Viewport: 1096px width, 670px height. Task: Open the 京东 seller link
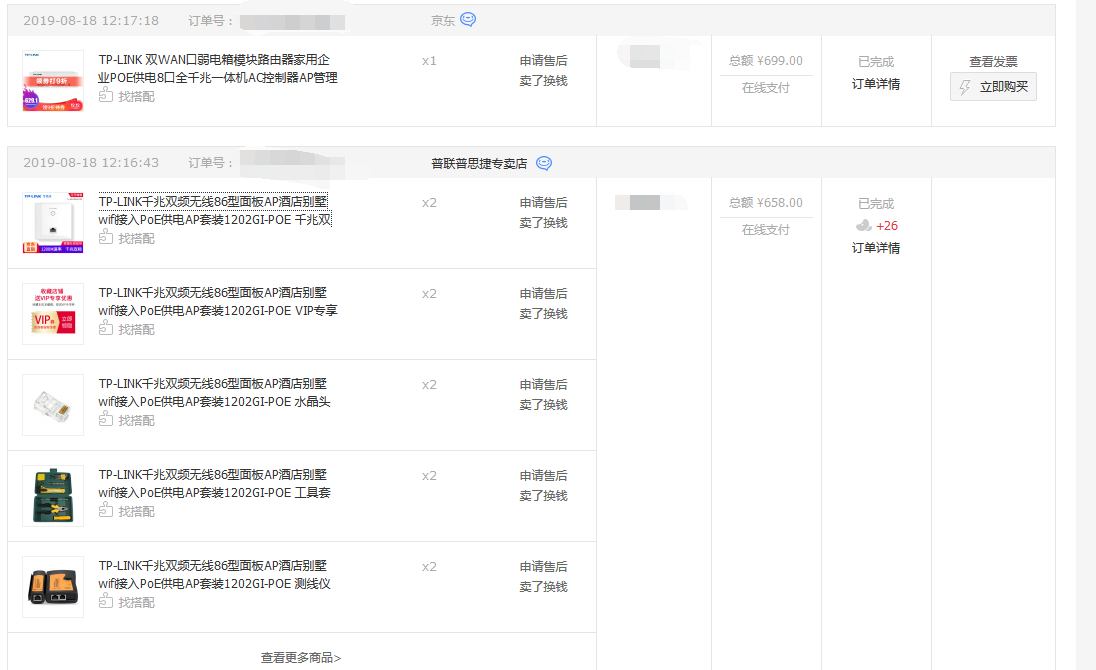pos(442,21)
